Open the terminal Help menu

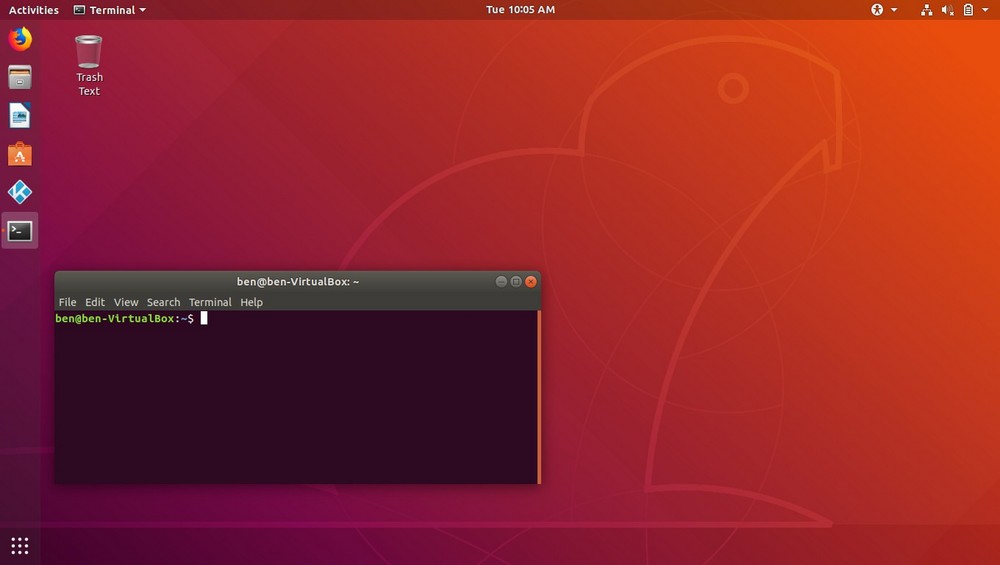point(251,302)
